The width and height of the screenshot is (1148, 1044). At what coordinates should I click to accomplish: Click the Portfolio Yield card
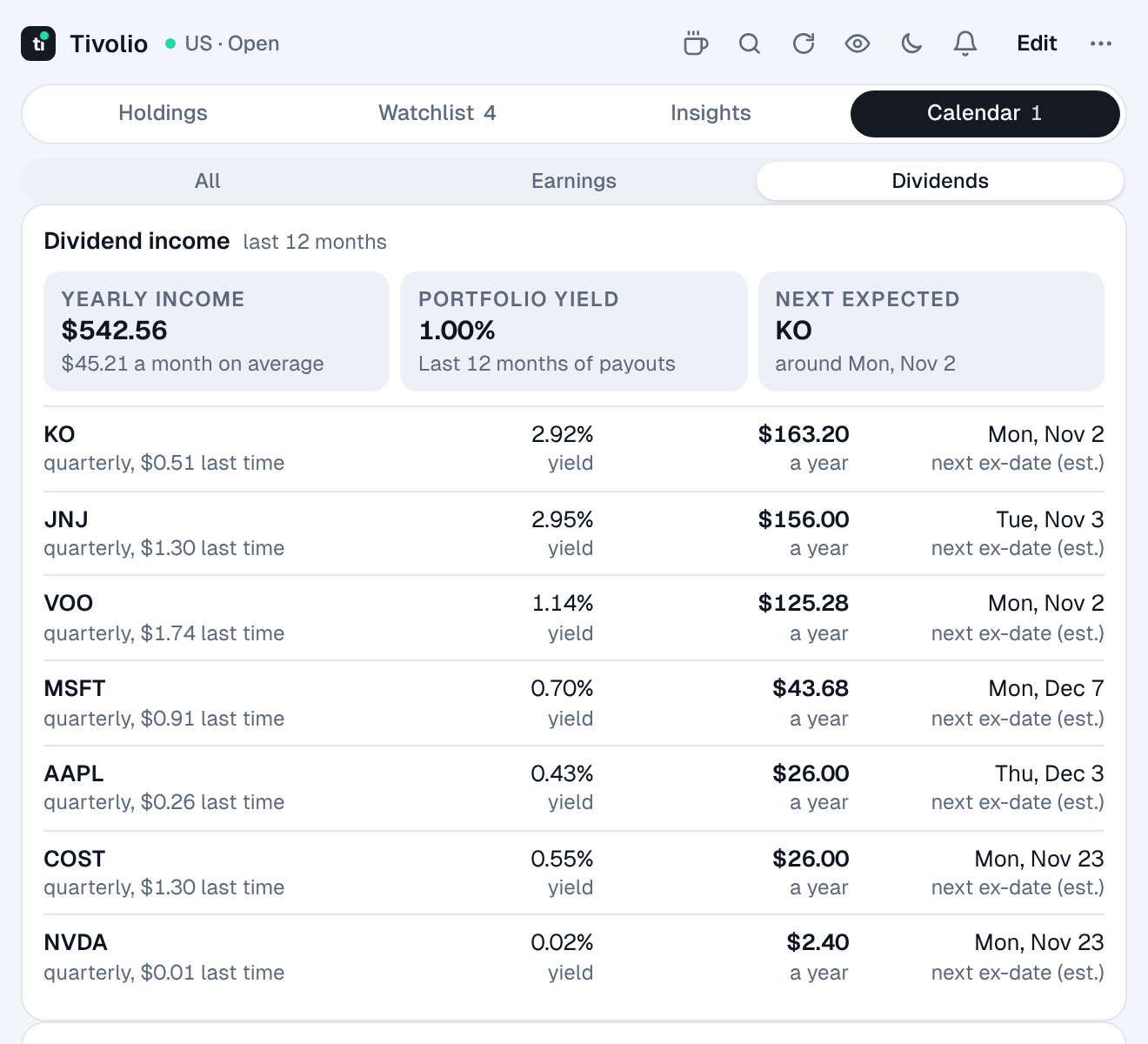click(574, 331)
